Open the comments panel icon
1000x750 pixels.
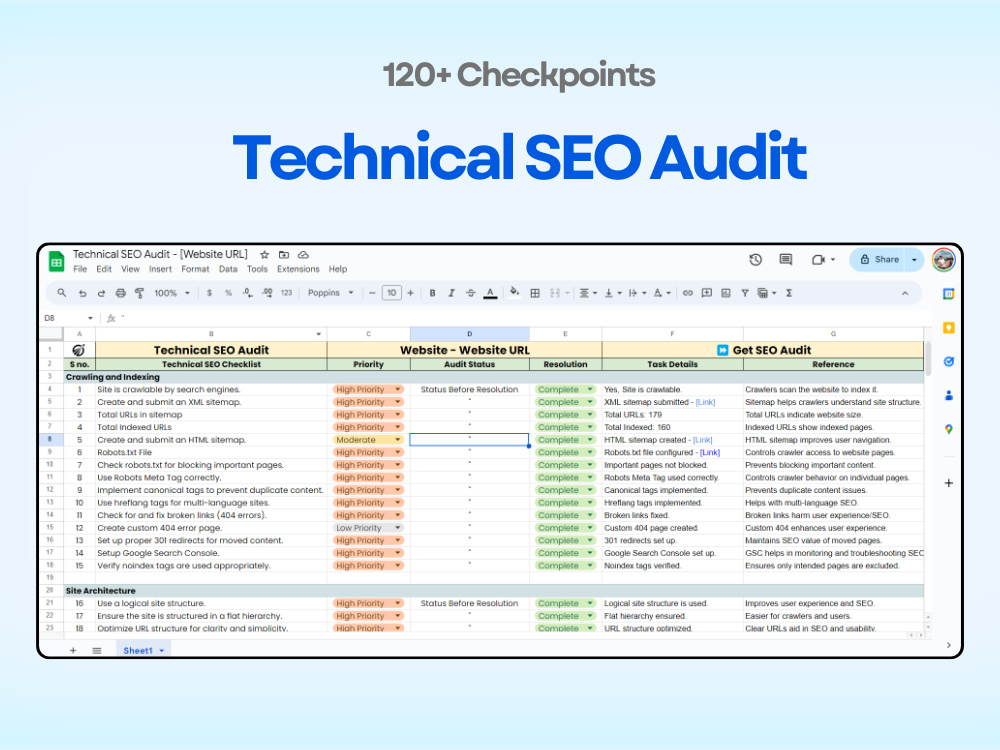(786, 260)
